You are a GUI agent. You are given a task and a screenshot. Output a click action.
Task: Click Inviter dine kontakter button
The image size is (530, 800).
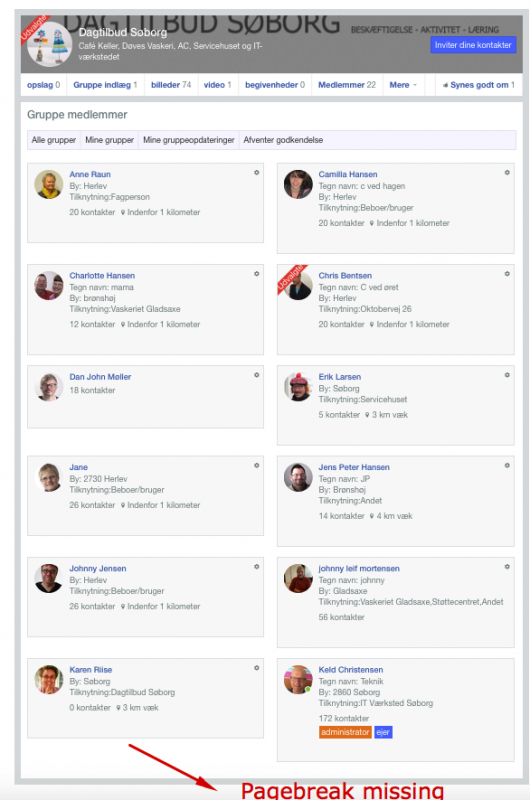(473, 45)
